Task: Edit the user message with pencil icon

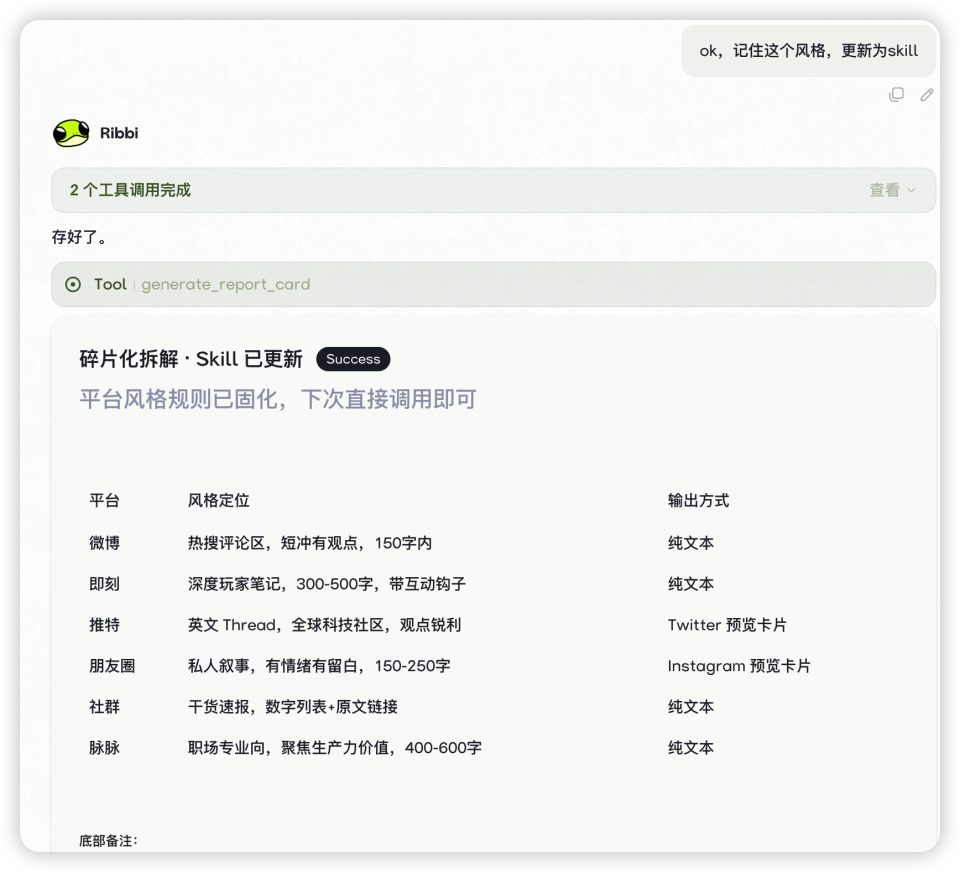Action: point(927,94)
